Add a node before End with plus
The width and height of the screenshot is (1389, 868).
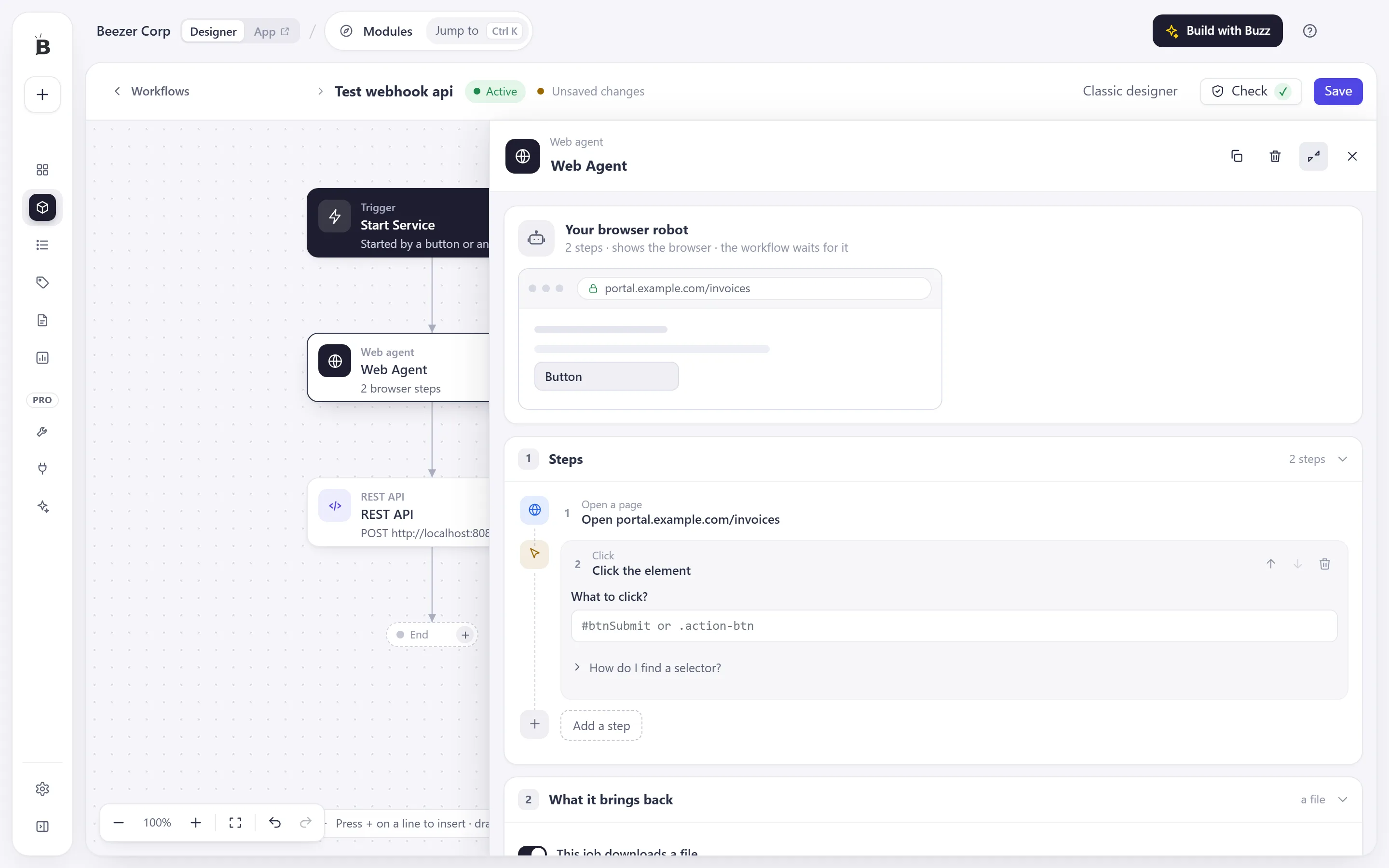coord(465,634)
